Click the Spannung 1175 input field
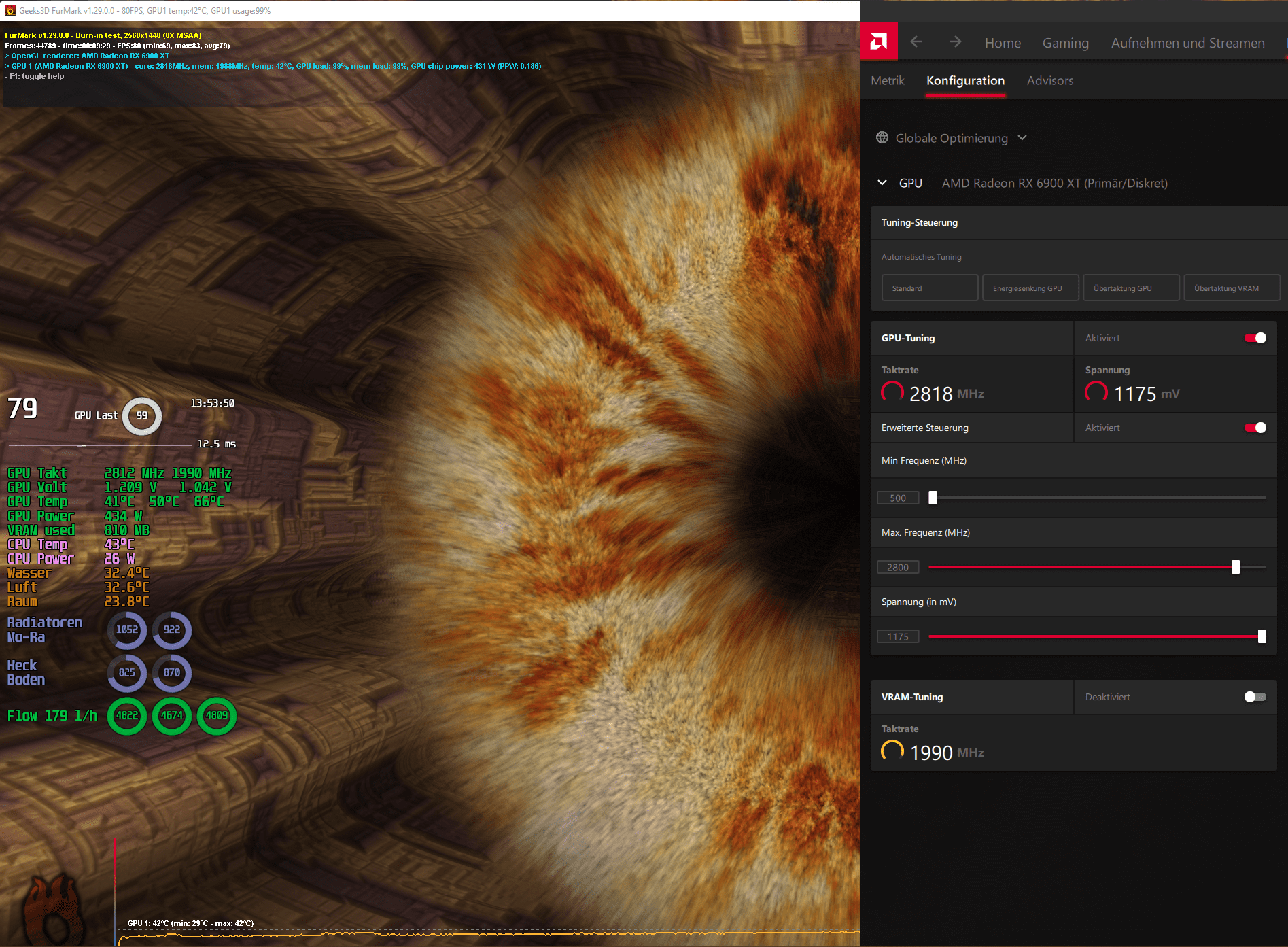1288x947 pixels. click(x=898, y=636)
